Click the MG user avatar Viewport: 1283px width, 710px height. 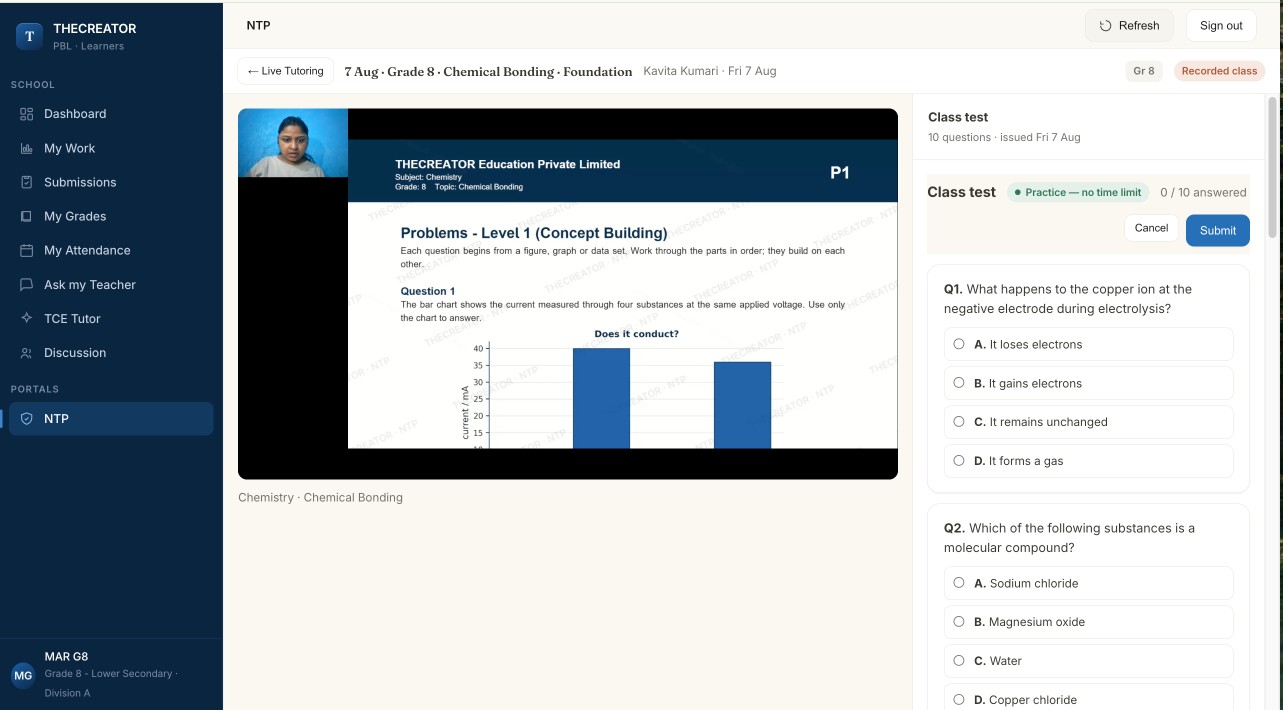[23, 675]
